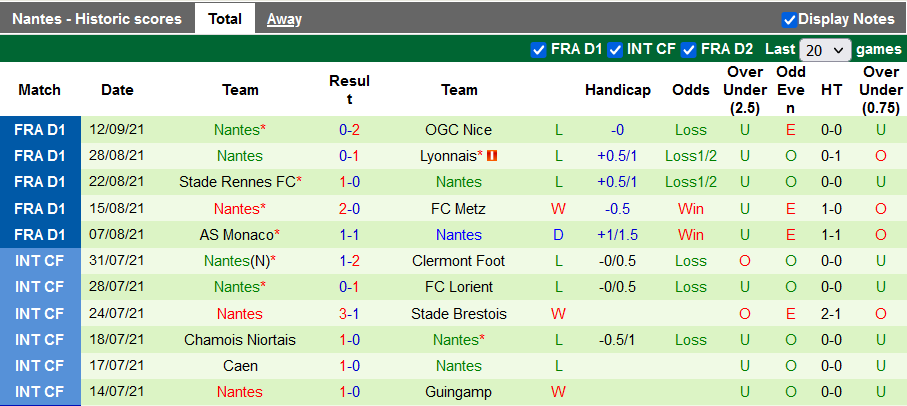Select the Clermont Foot team link
This screenshot has height=406, width=907.
pos(459,261)
